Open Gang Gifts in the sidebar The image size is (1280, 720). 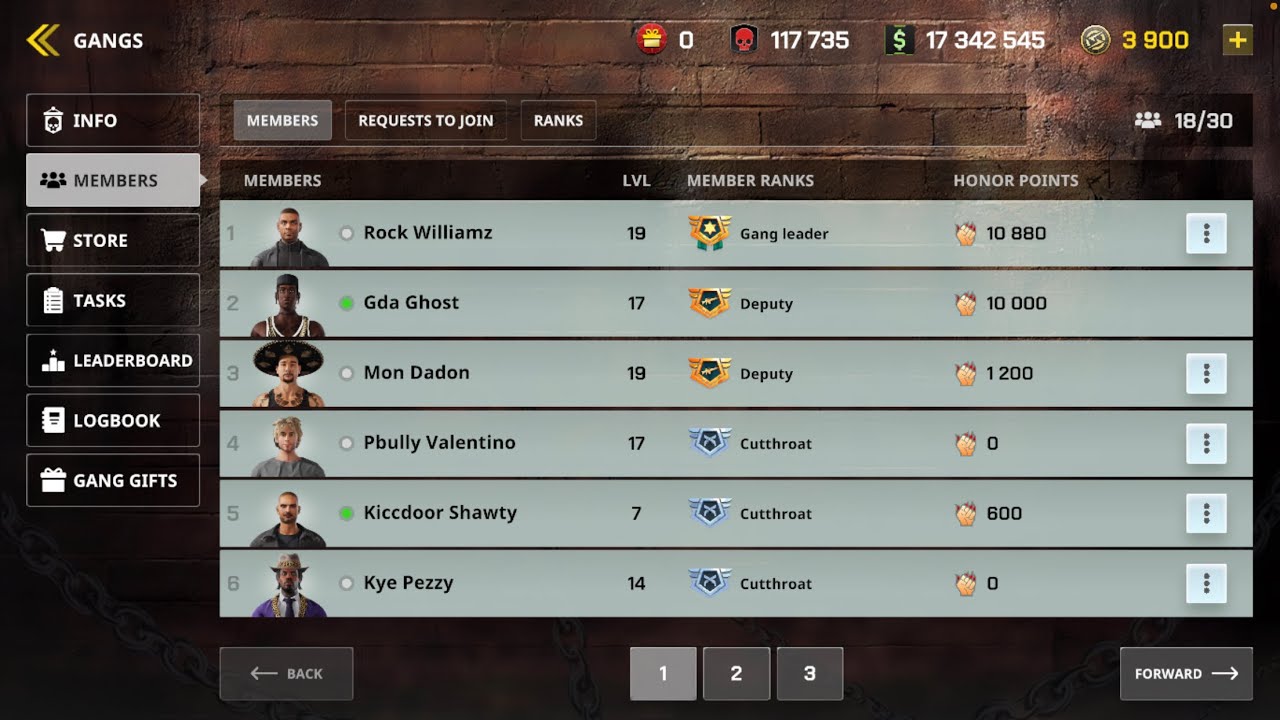click(x=113, y=480)
